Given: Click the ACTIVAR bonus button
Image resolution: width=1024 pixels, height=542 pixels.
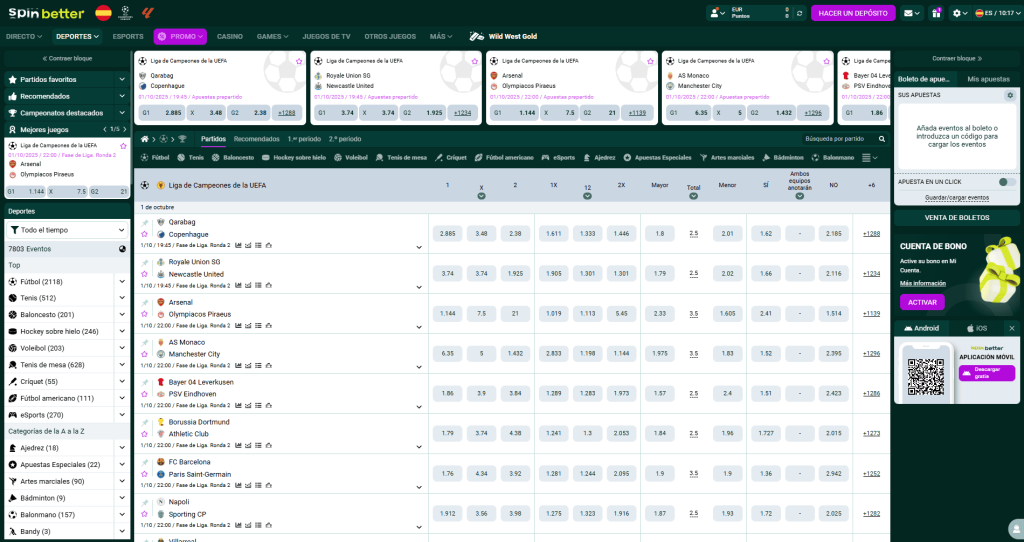Looking at the screenshot, I should [921, 302].
